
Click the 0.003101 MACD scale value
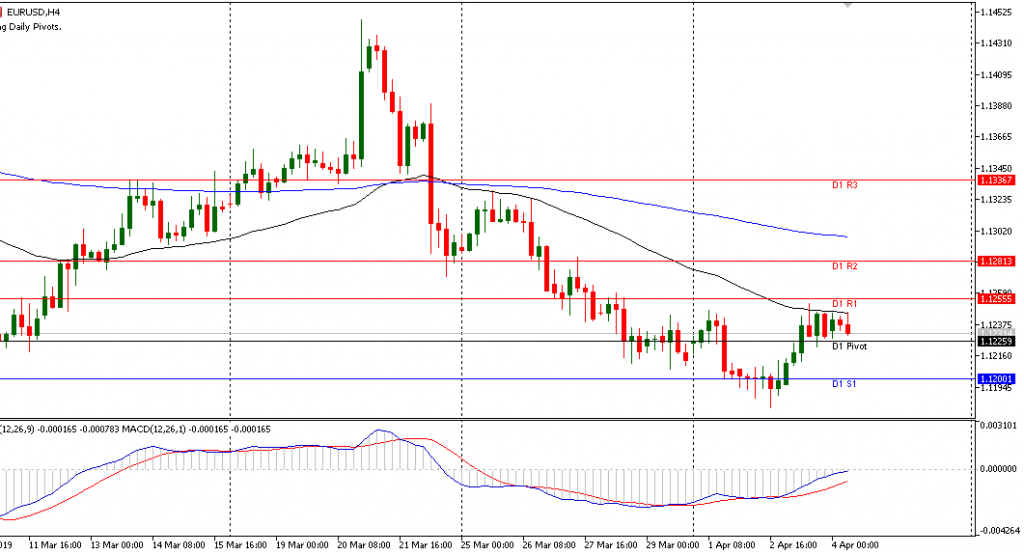(x=1000, y=426)
